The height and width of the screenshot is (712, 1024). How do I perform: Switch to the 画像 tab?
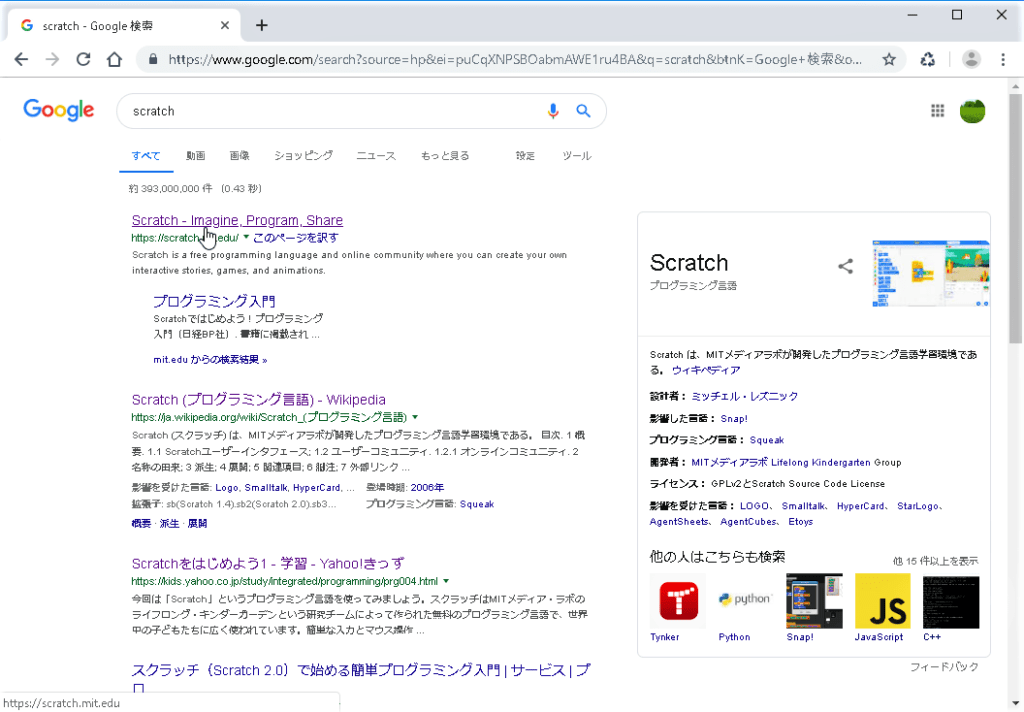[240, 155]
